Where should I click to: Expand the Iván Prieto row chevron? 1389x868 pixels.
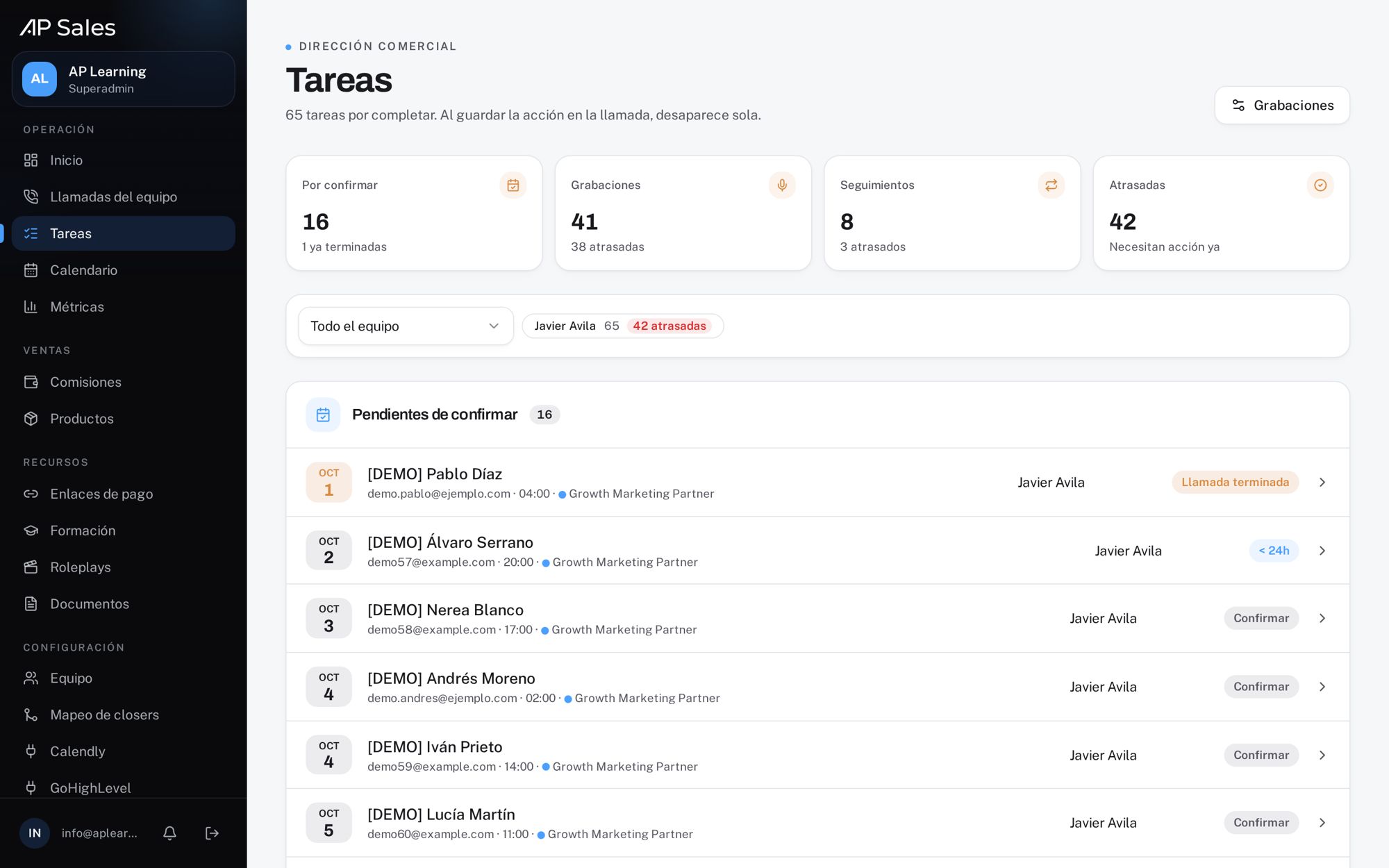[1322, 755]
